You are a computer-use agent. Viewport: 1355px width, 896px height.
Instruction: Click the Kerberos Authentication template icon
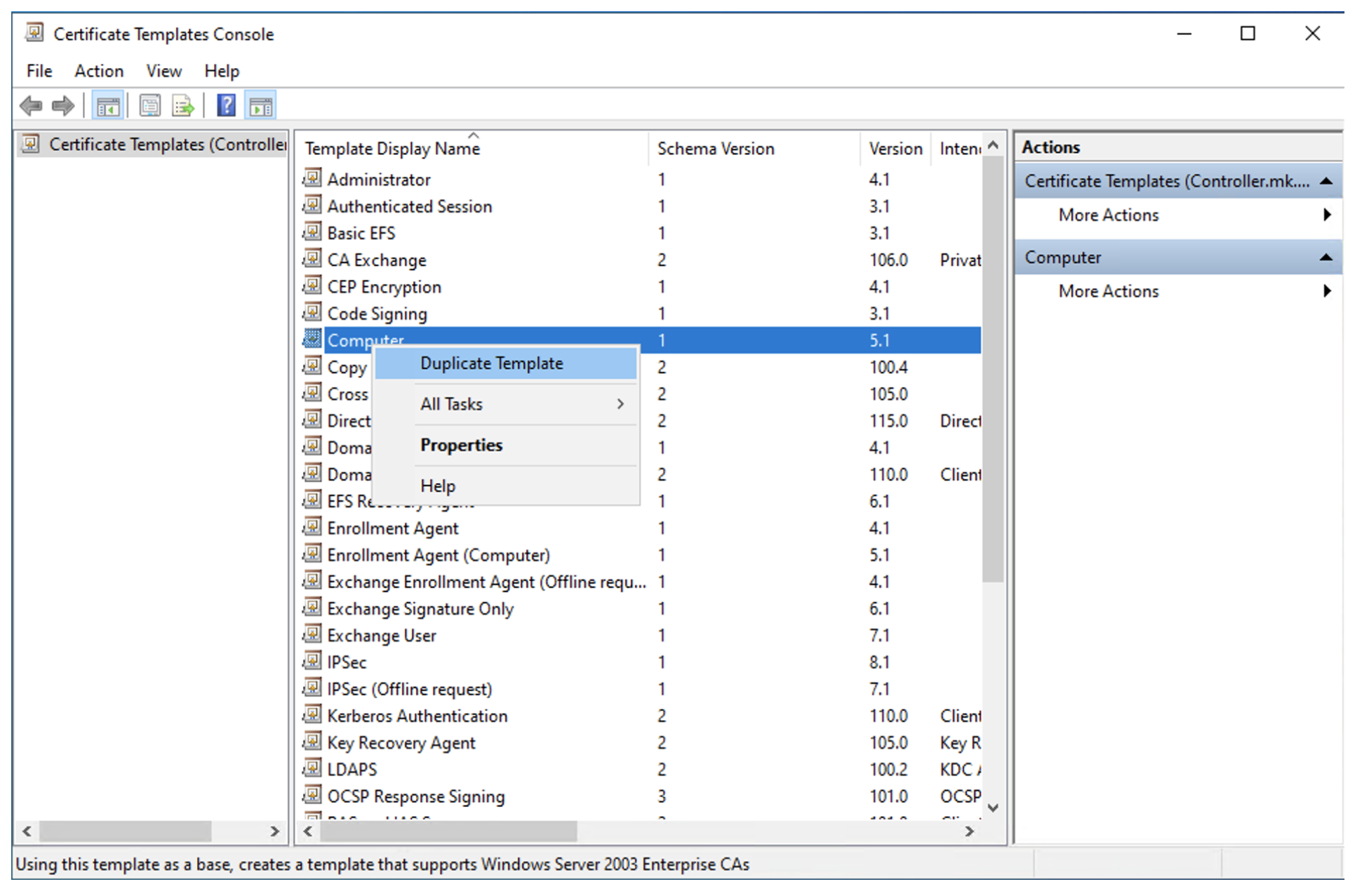click(x=312, y=715)
